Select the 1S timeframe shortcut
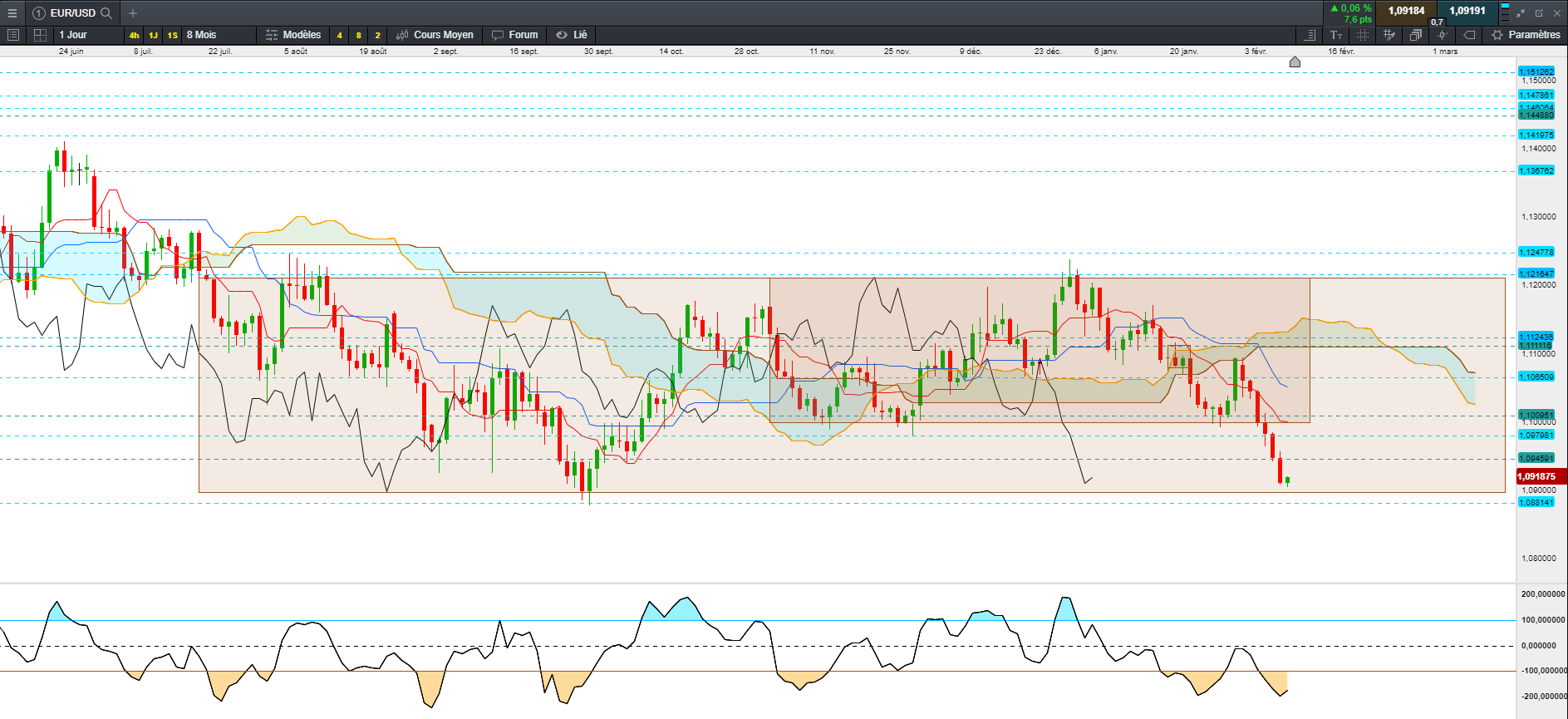 (x=172, y=35)
